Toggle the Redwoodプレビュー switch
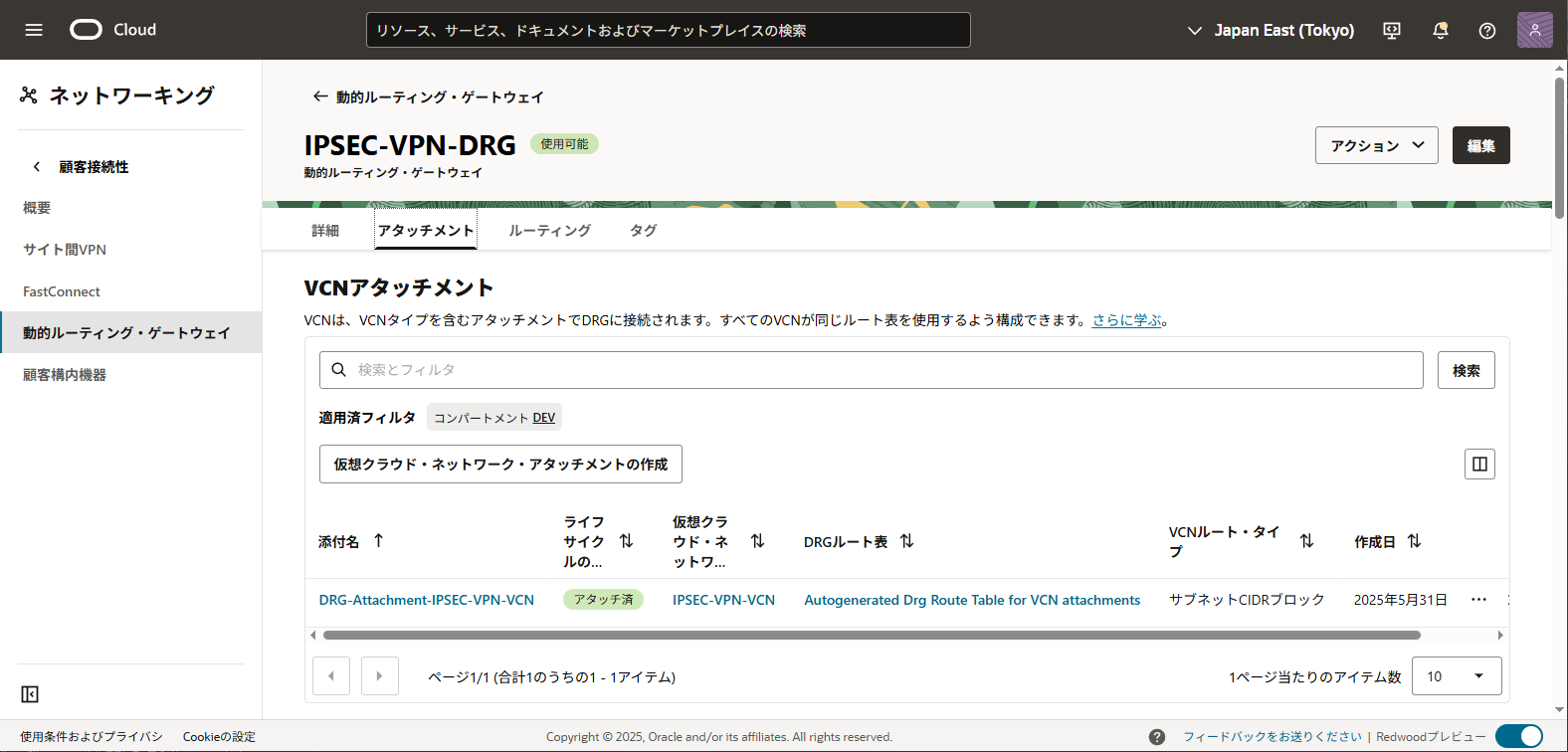The width and height of the screenshot is (1568, 752). click(1519, 736)
